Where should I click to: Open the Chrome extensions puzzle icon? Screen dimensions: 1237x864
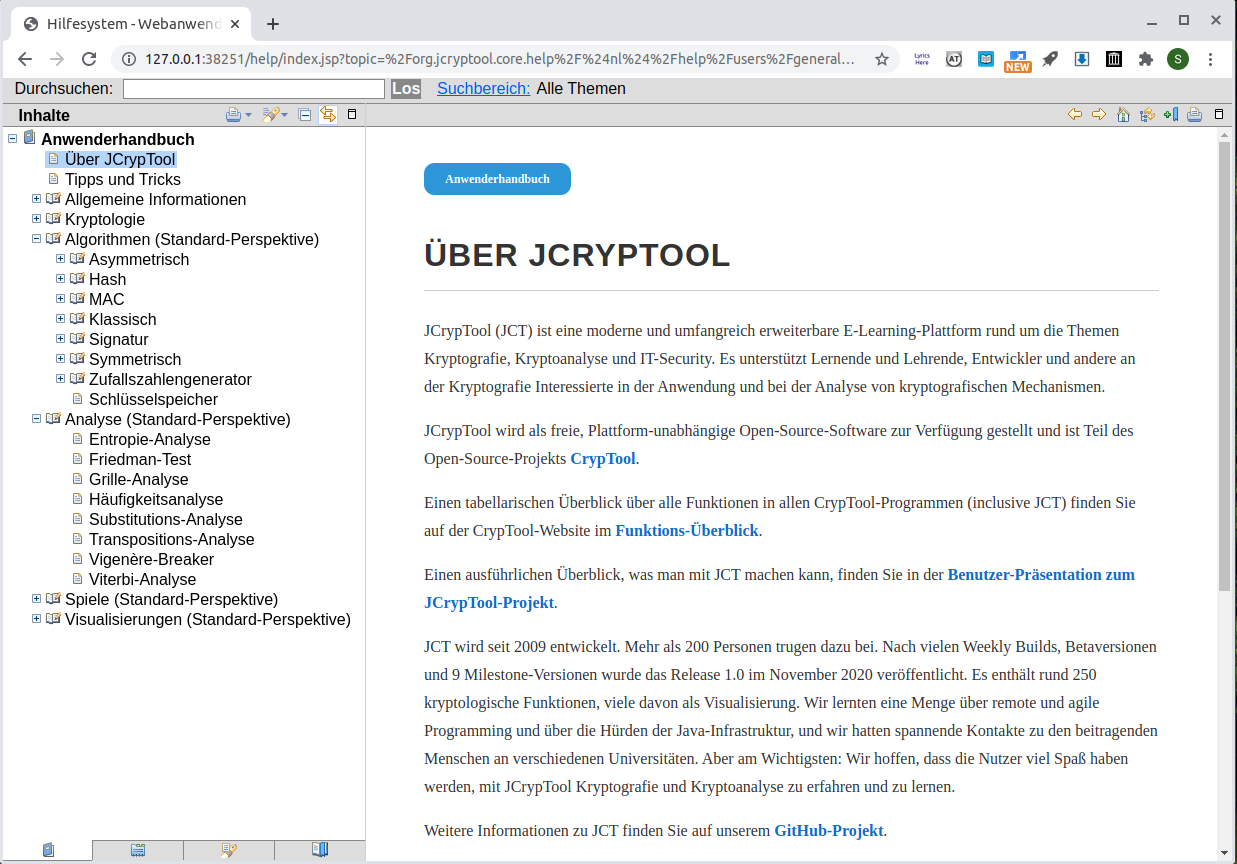(1145, 59)
